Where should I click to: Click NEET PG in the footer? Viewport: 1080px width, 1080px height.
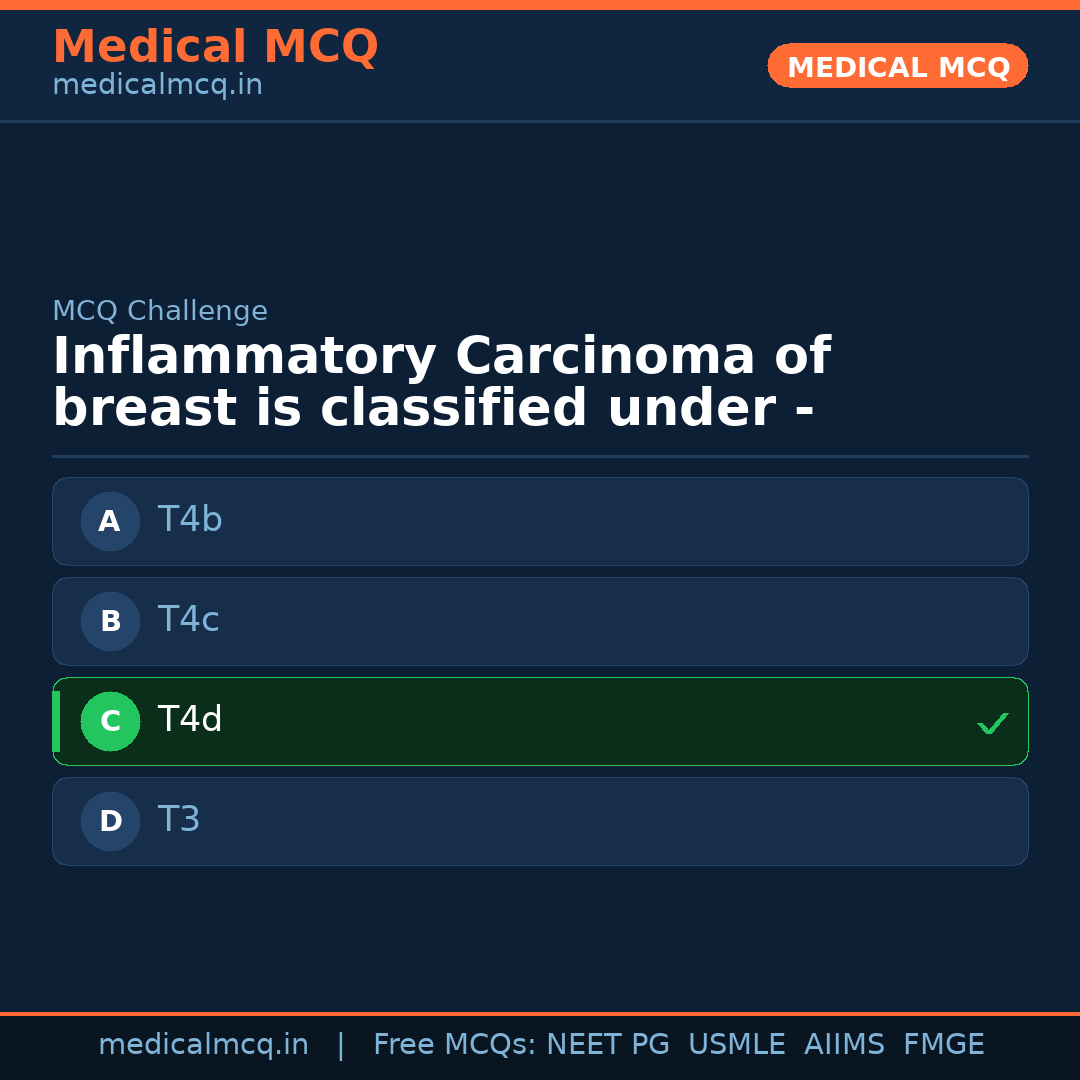608,1045
